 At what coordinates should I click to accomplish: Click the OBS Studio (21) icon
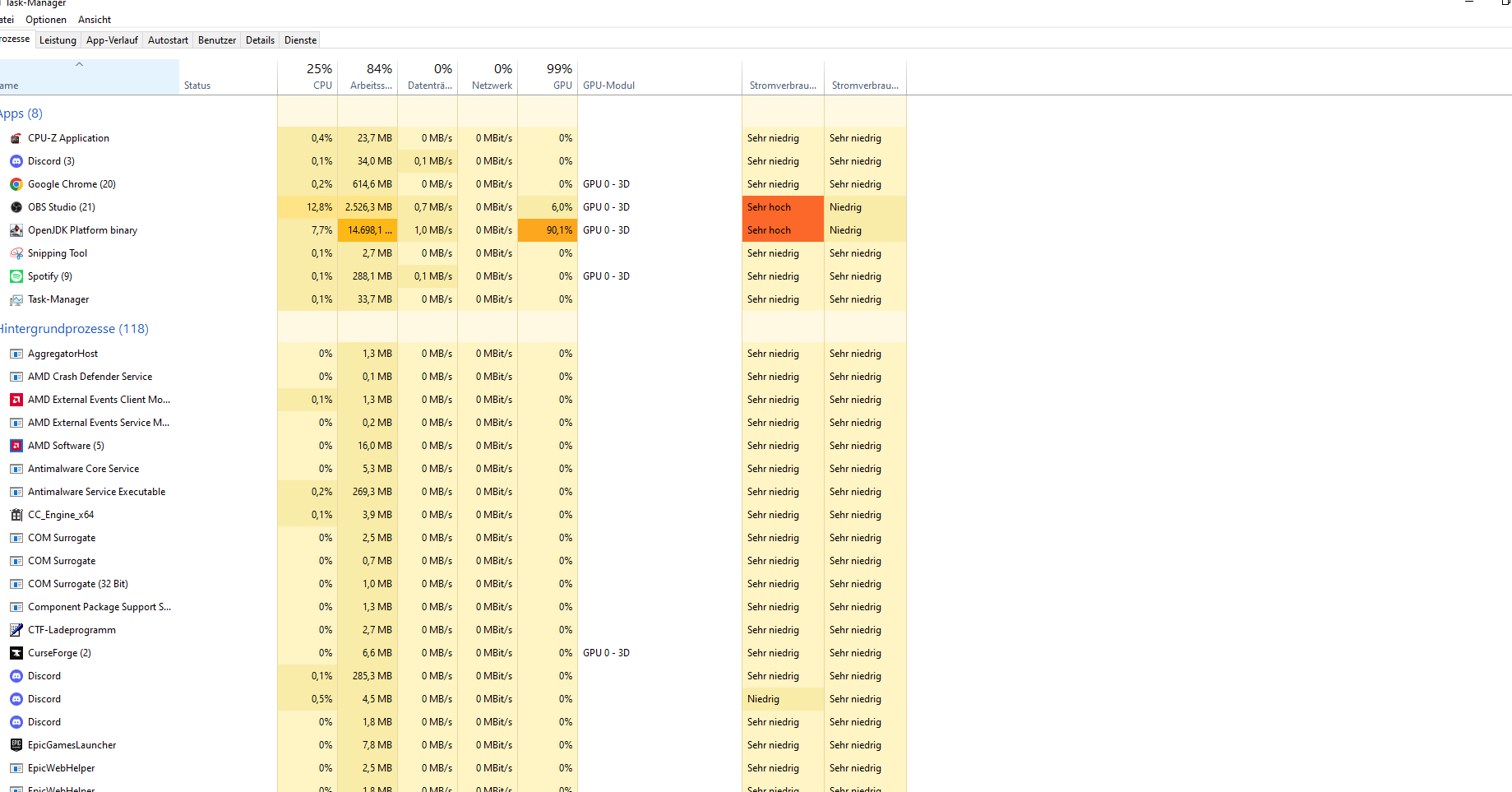point(16,207)
